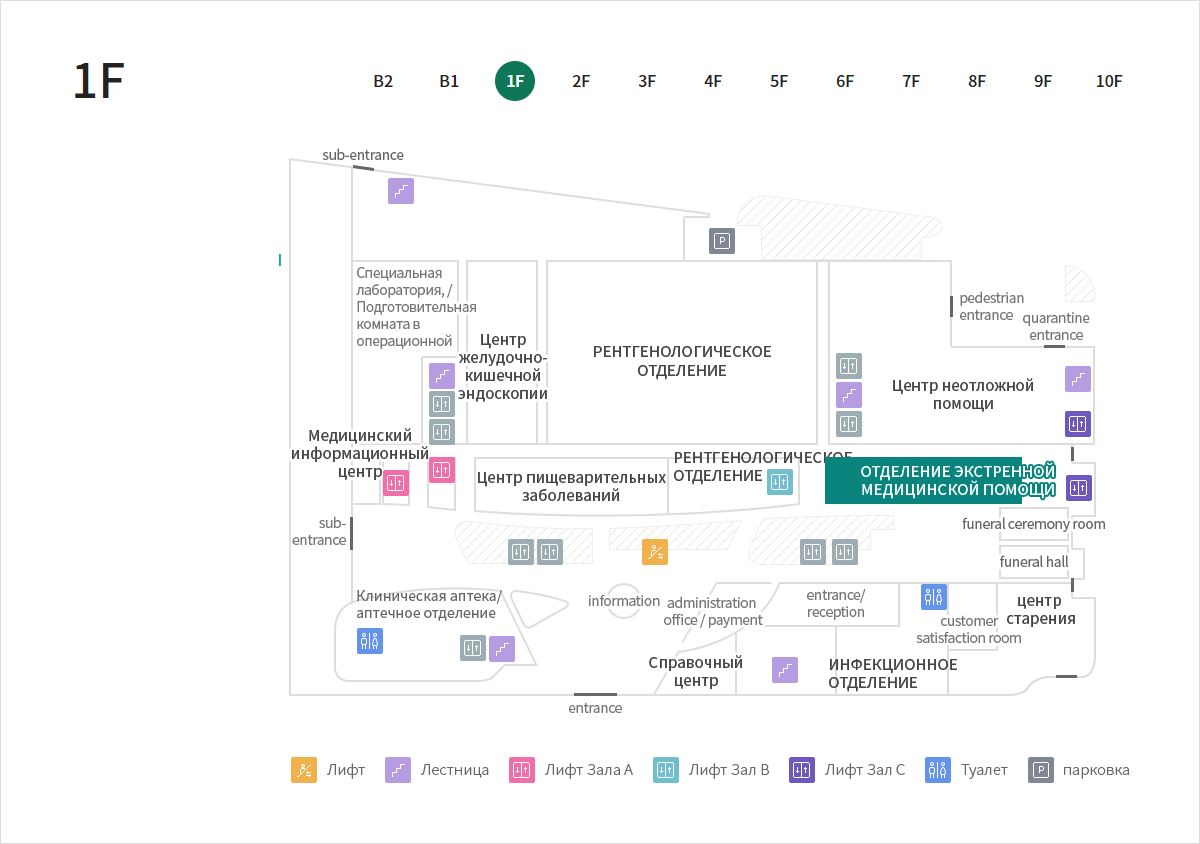Click stairs icon below quarantine entrance
The image size is (1200, 844).
1078,379
